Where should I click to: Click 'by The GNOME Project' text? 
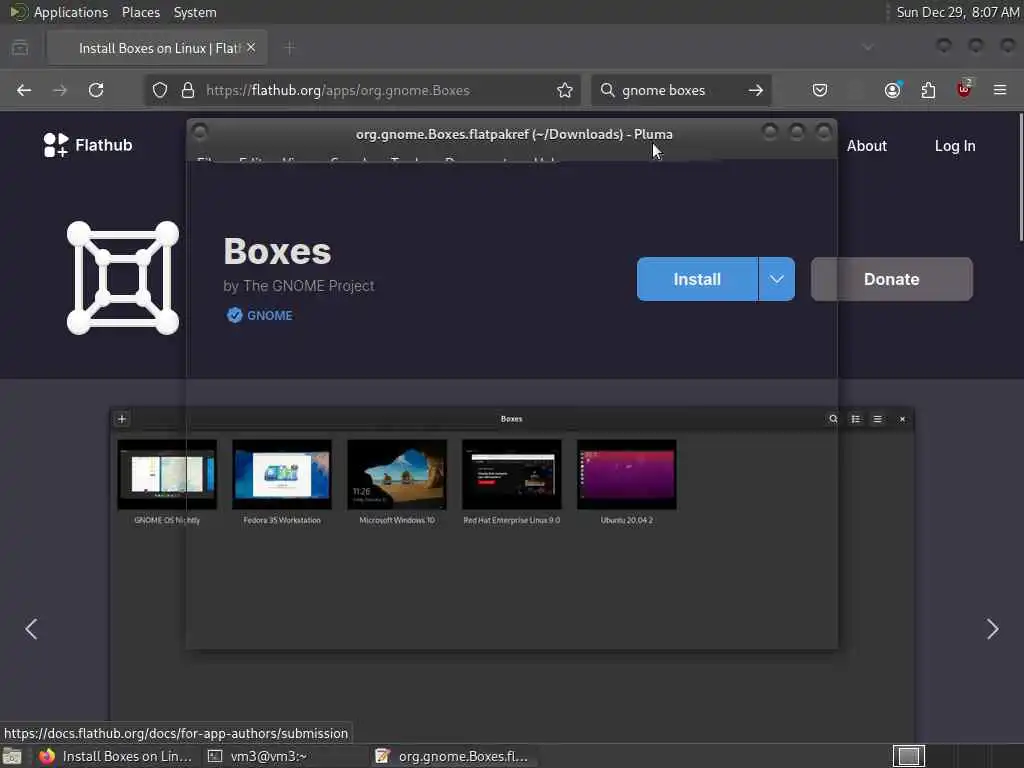(x=298, y=286)
